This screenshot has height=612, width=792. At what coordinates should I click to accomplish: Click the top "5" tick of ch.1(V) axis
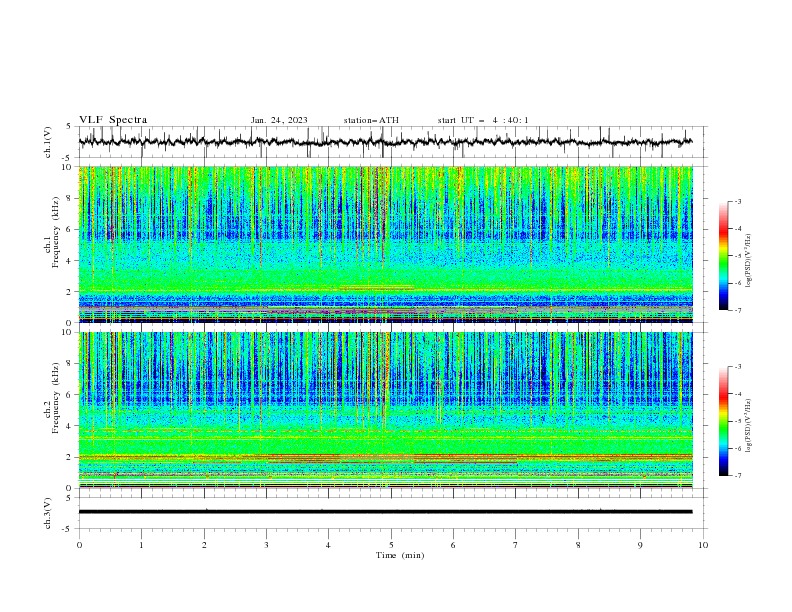[70, 127]
